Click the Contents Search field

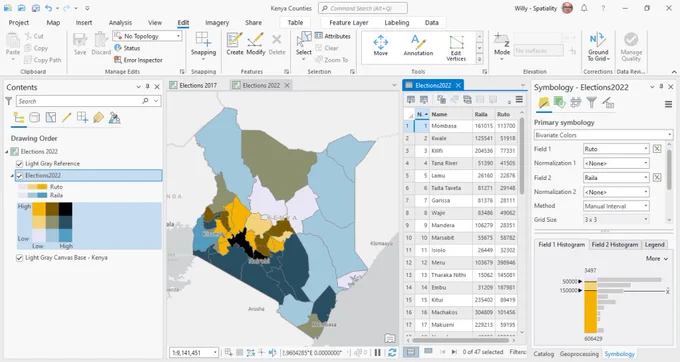tap(89, 101)
